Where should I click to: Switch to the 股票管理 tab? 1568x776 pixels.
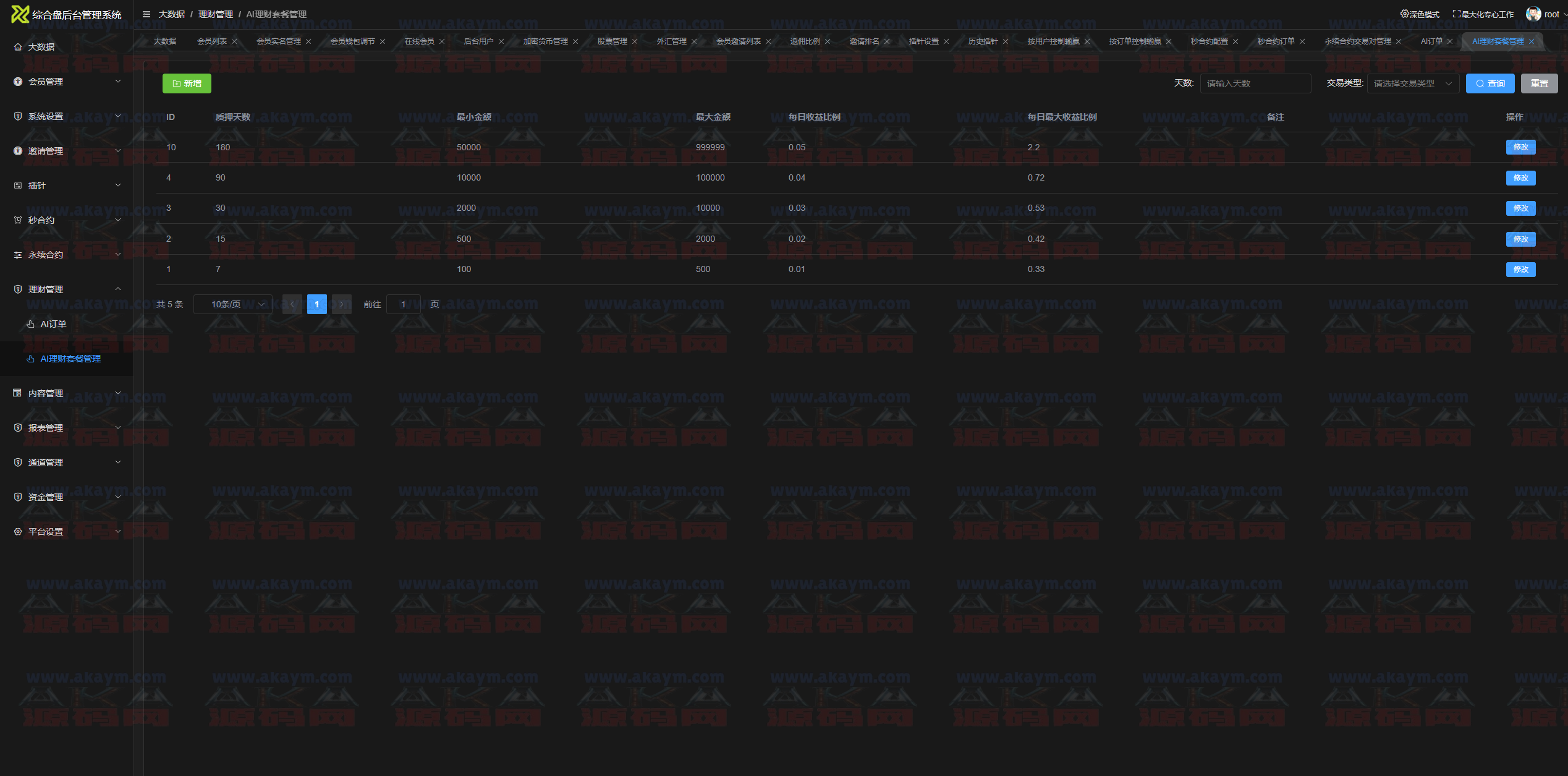tap(612, 41)
